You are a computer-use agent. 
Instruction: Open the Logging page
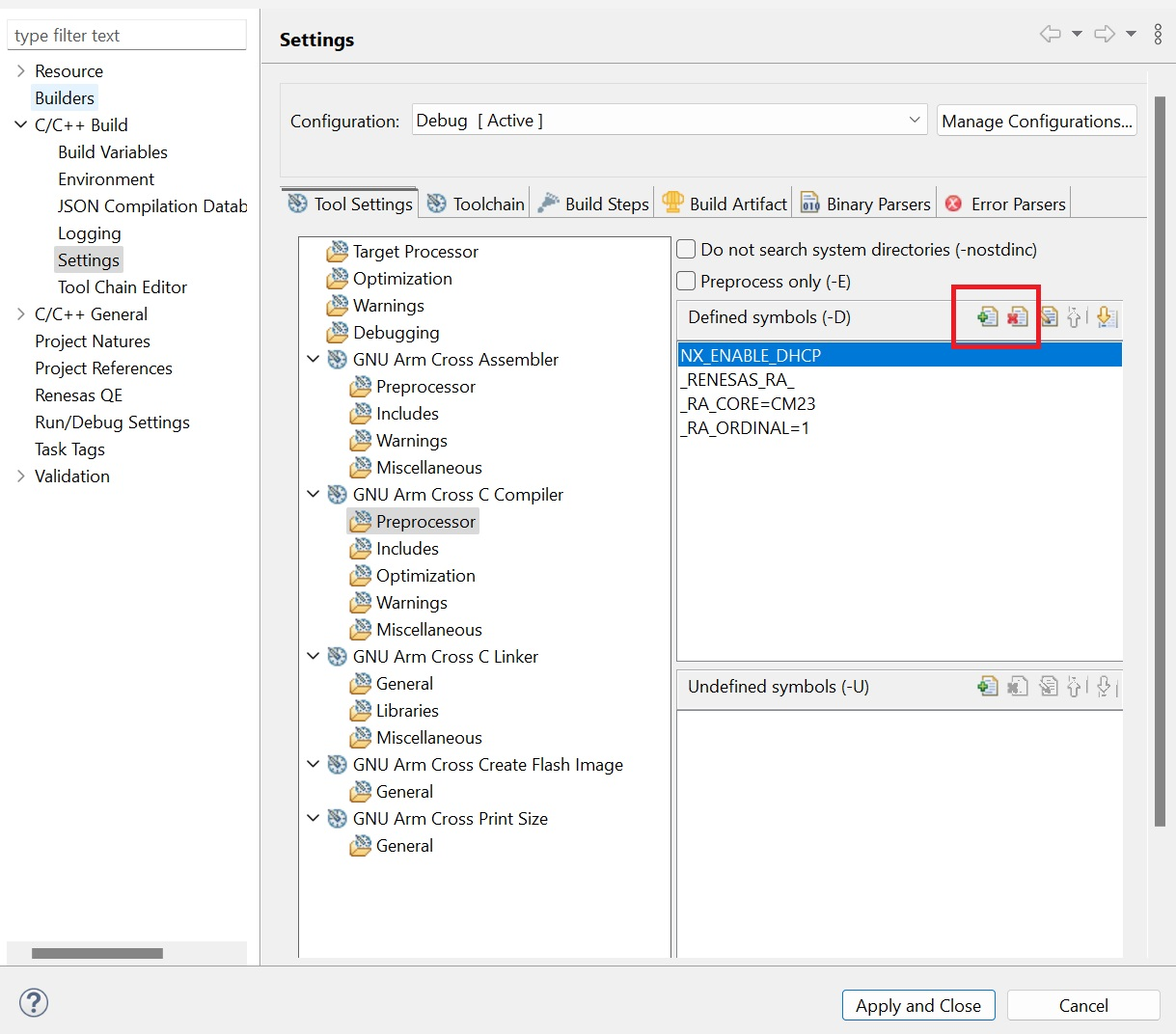(90, 232)
